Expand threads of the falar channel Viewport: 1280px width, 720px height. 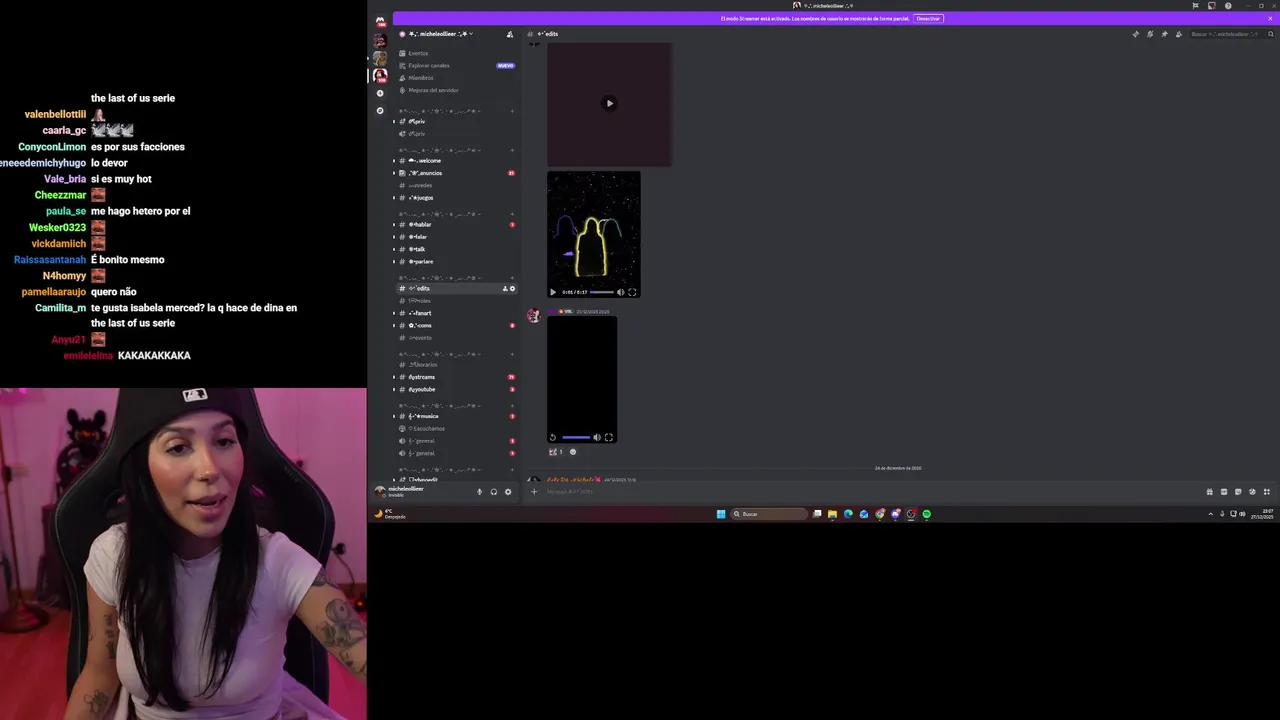393,237
